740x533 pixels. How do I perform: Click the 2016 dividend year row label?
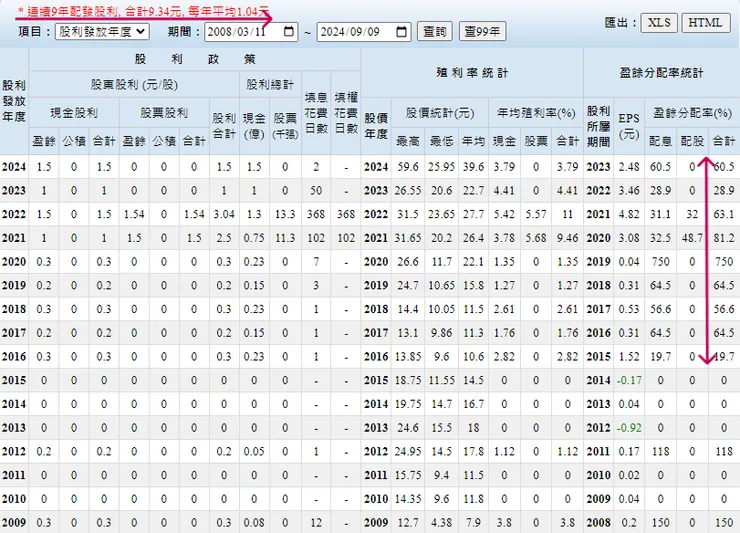tap(14, 356)
